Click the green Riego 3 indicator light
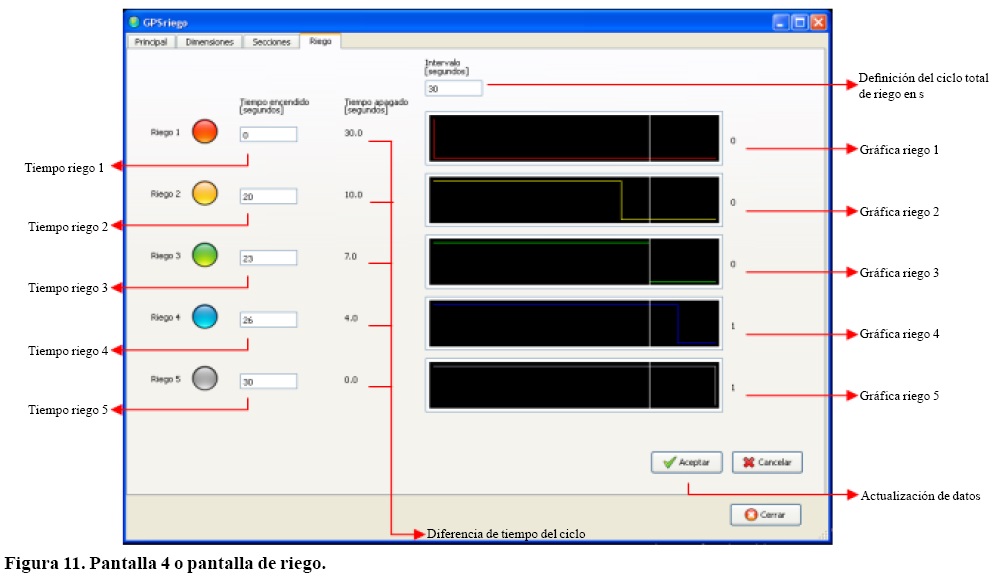 point(204,255)
